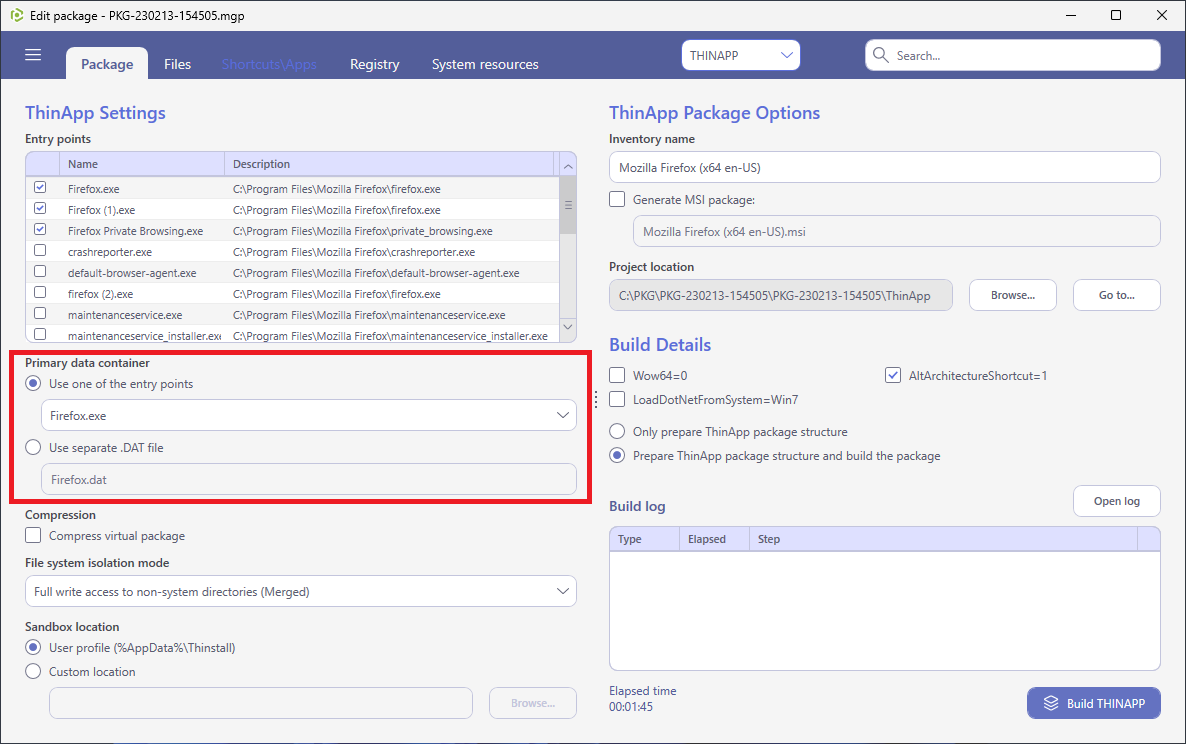The height and width of the screenshot is (744, 1186).
Task: Enable LoadDotNetFromSystem=Win7
Action: (x=617, y=399)
